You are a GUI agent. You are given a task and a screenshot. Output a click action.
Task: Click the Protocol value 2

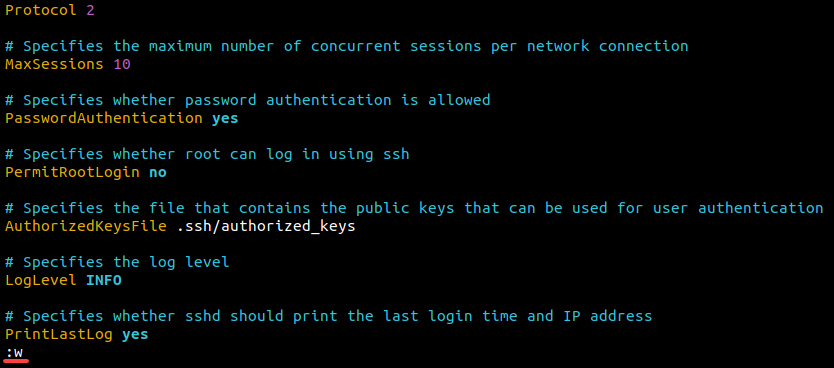[90, 10]
